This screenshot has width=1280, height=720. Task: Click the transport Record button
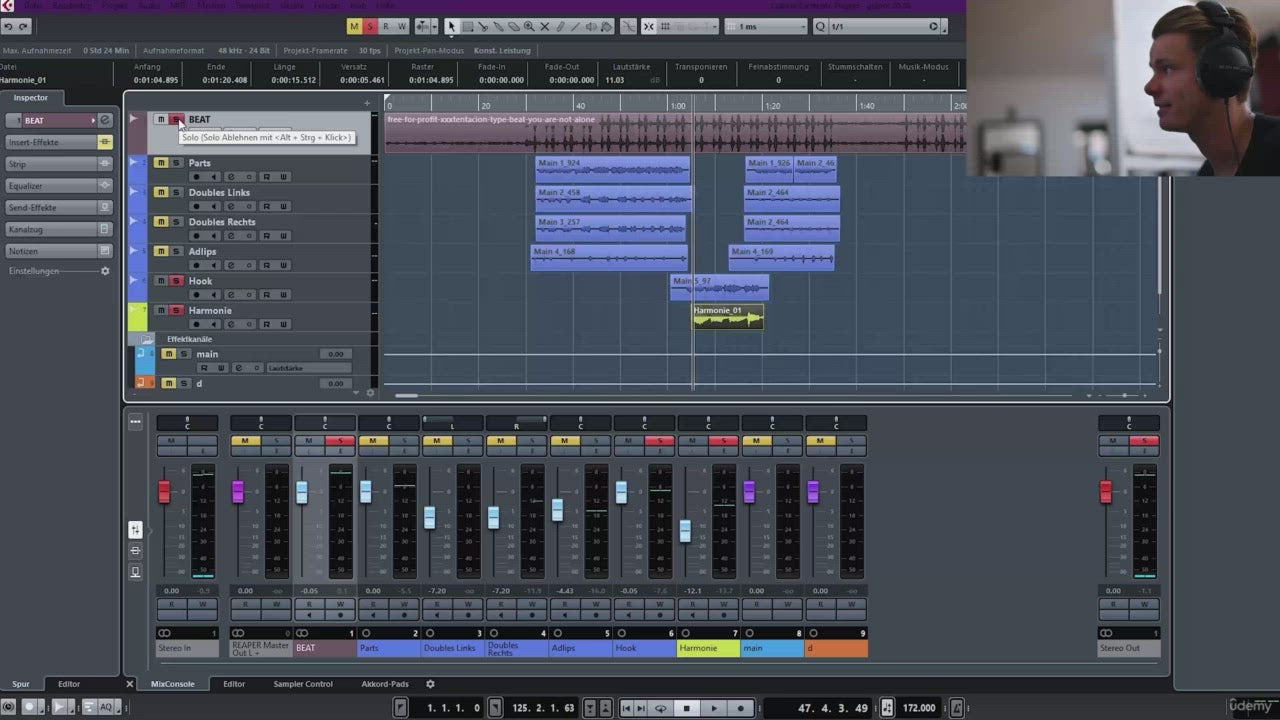point(740,708)
